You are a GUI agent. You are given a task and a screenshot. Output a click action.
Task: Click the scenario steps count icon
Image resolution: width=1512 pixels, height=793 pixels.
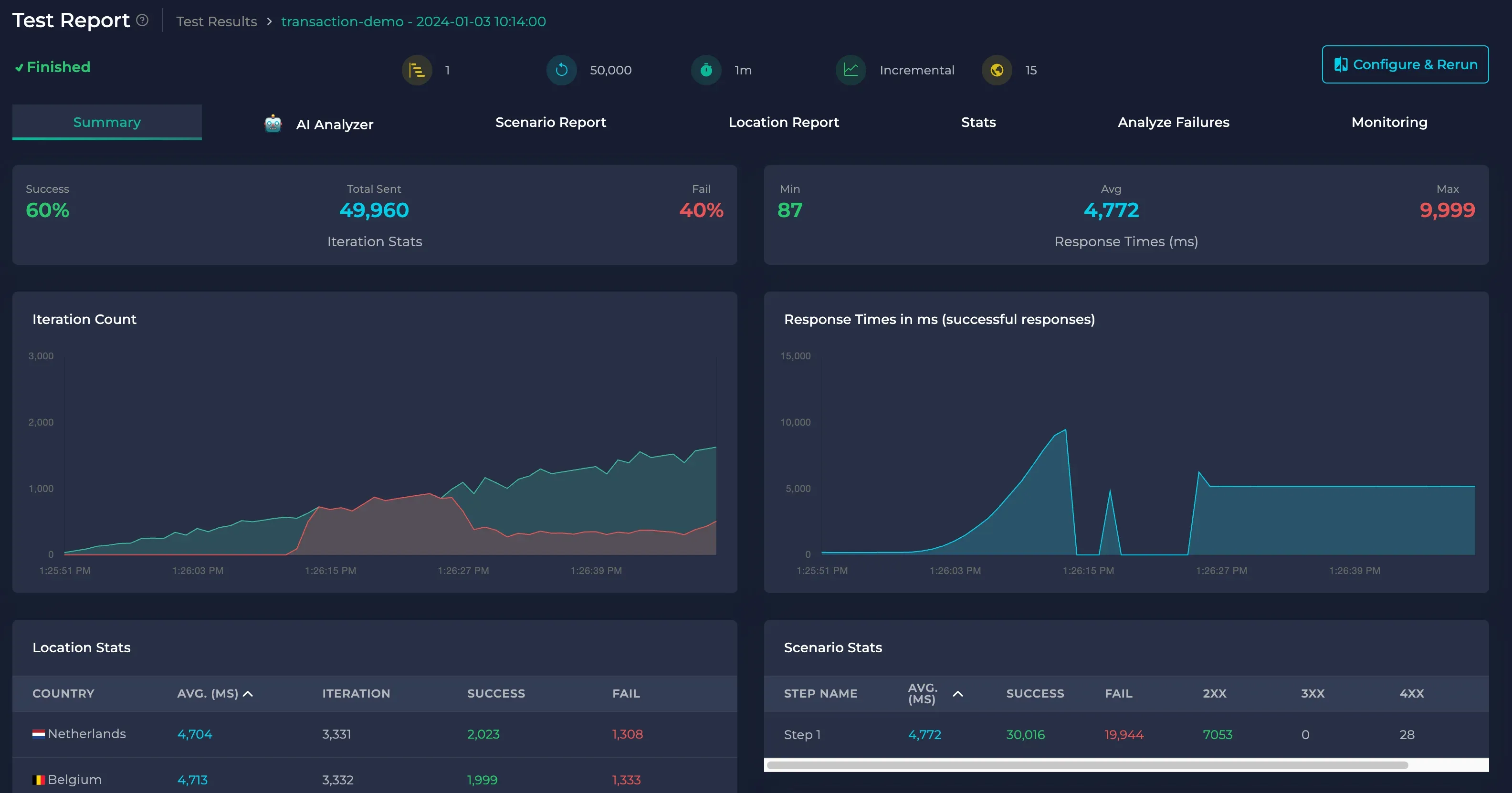click(x=417, y=71)
